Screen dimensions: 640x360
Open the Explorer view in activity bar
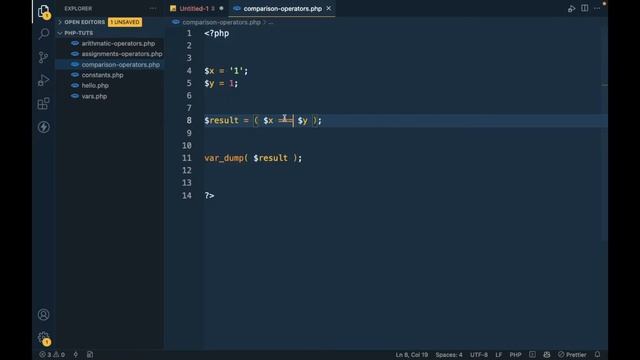(x=43, y=11)
